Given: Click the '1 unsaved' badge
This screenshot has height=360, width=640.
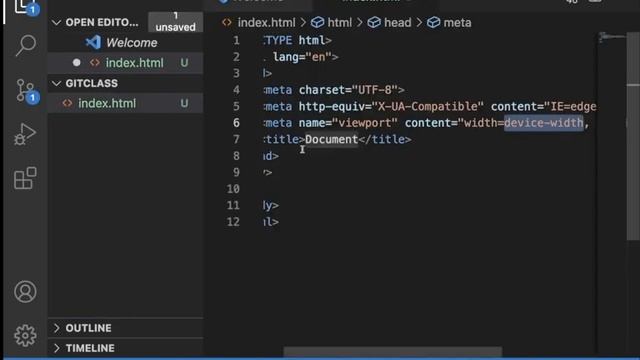Looking at the screenshot, I should pos(176,22).
